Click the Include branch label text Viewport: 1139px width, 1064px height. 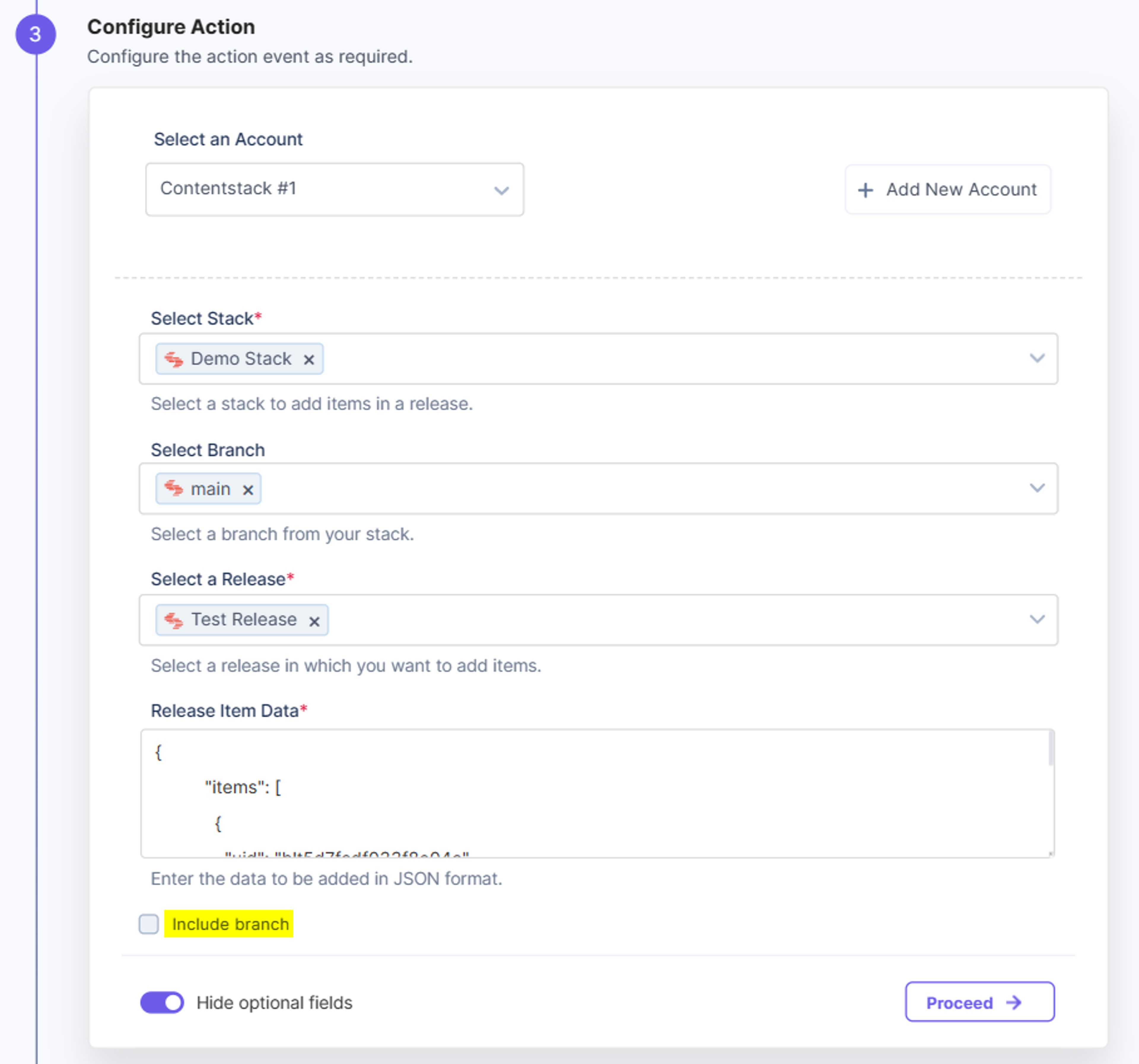(x=230, y=924)
